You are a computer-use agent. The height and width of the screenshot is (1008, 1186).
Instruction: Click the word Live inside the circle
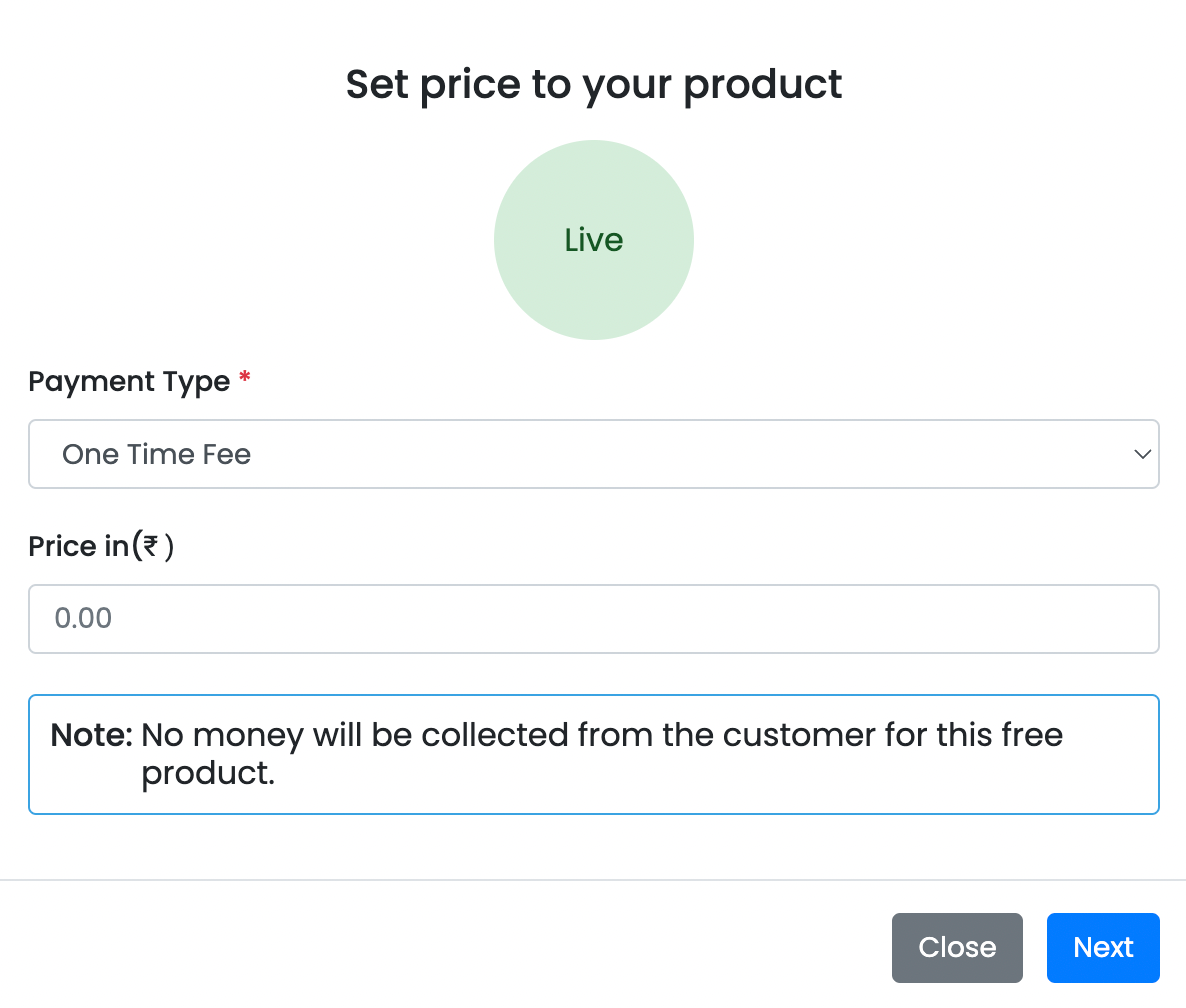(594, 240)
